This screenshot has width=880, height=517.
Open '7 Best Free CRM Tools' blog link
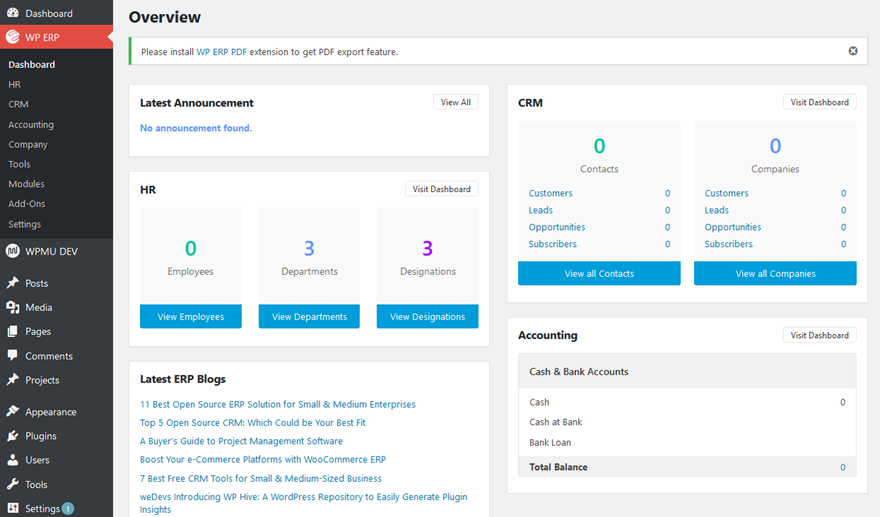(260, 478)
